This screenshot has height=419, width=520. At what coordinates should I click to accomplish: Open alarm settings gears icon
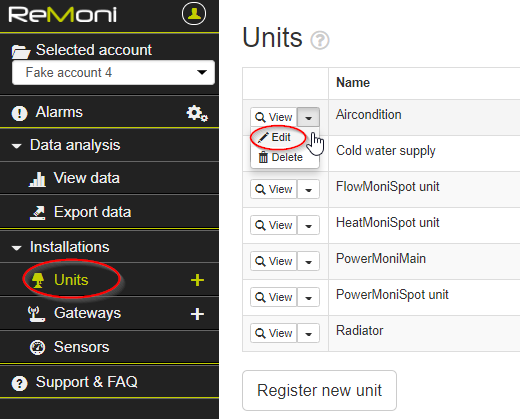pos(197,113)
